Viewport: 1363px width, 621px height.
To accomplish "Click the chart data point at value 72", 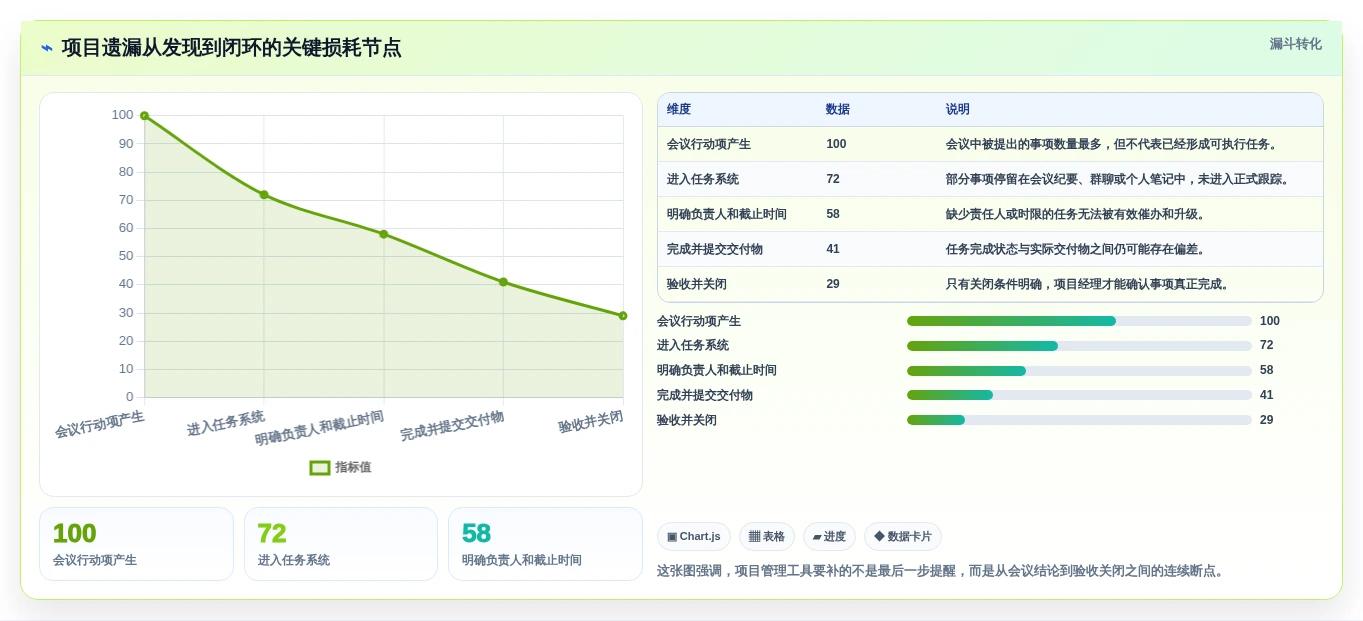I will coord(264,195).
